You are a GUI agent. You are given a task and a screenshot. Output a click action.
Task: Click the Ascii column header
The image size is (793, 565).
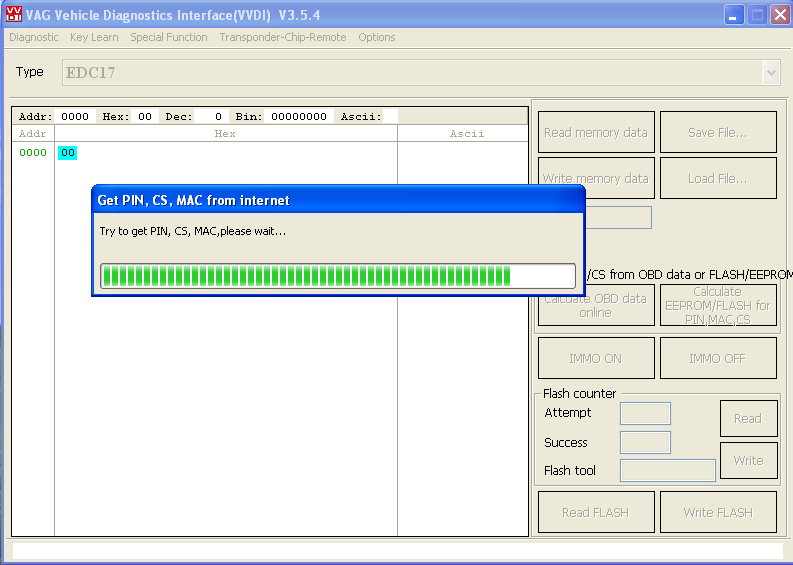click(463, 134)
